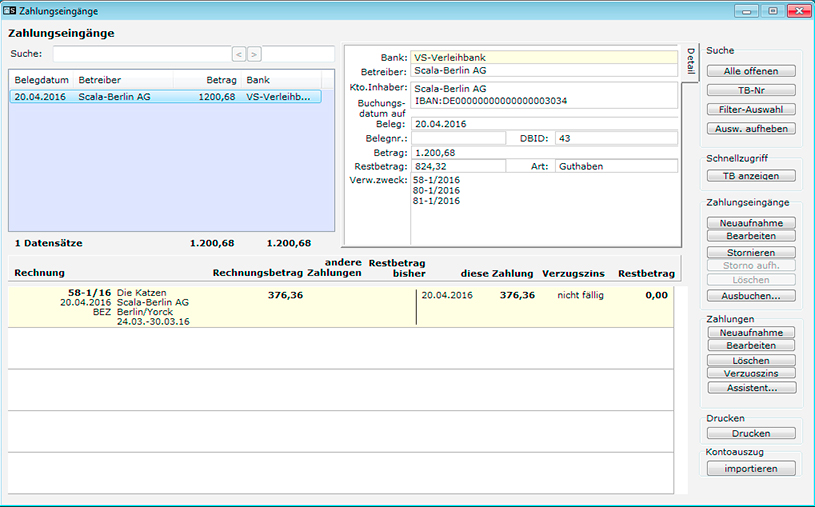Clear selection with Ausw. aufheben
Viewport: 815px width, 507px height.
750,129
